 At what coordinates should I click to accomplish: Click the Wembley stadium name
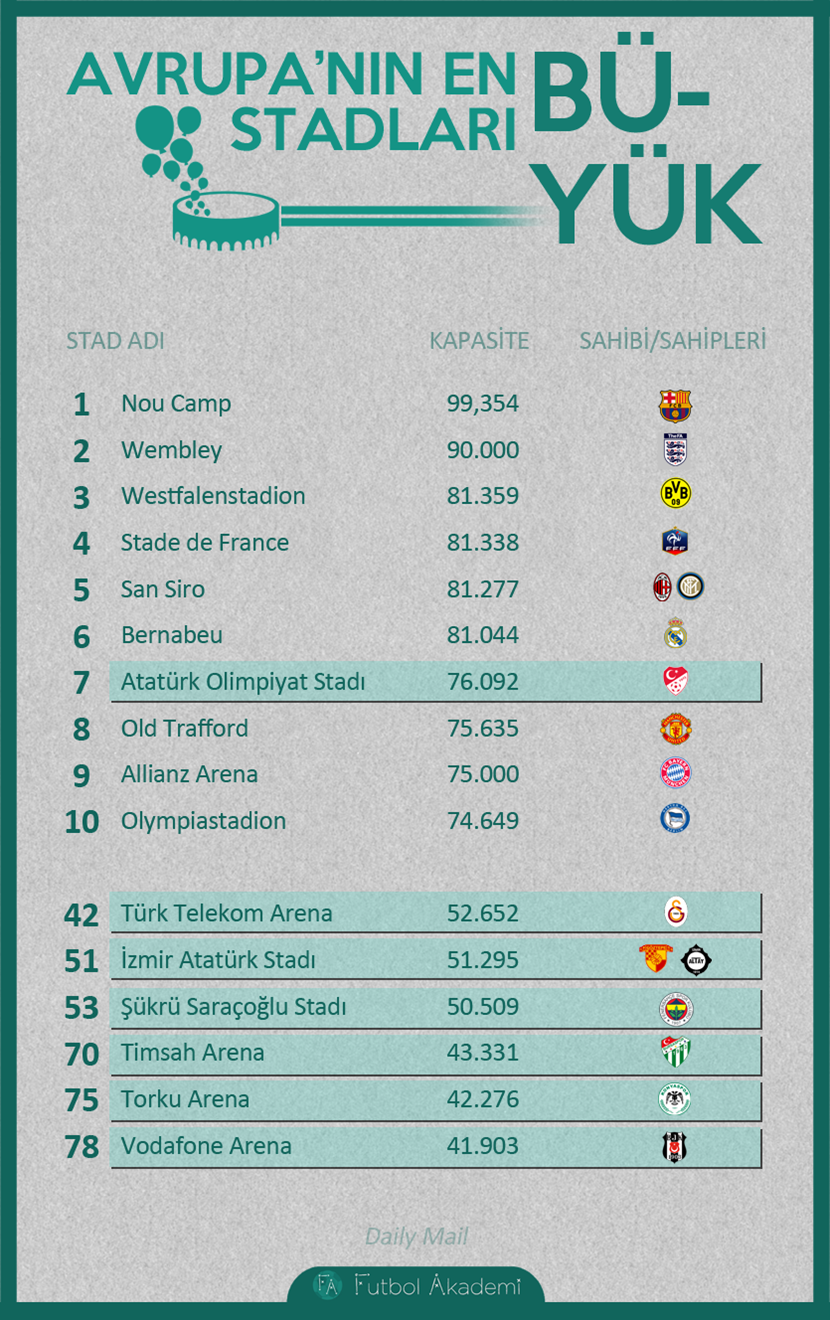coord(172,450)
